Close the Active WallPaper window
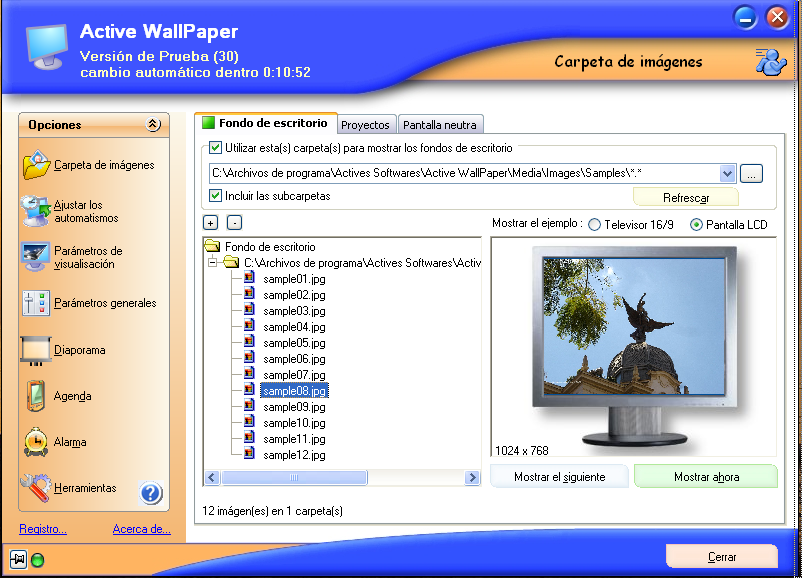This screenshot has width=802, height=578. pos(777,17)
